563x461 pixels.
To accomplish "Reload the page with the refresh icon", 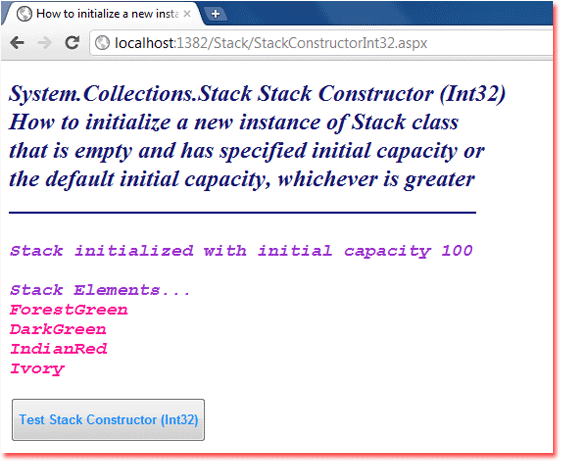I will pyautogui.click(x=72, y=43).
